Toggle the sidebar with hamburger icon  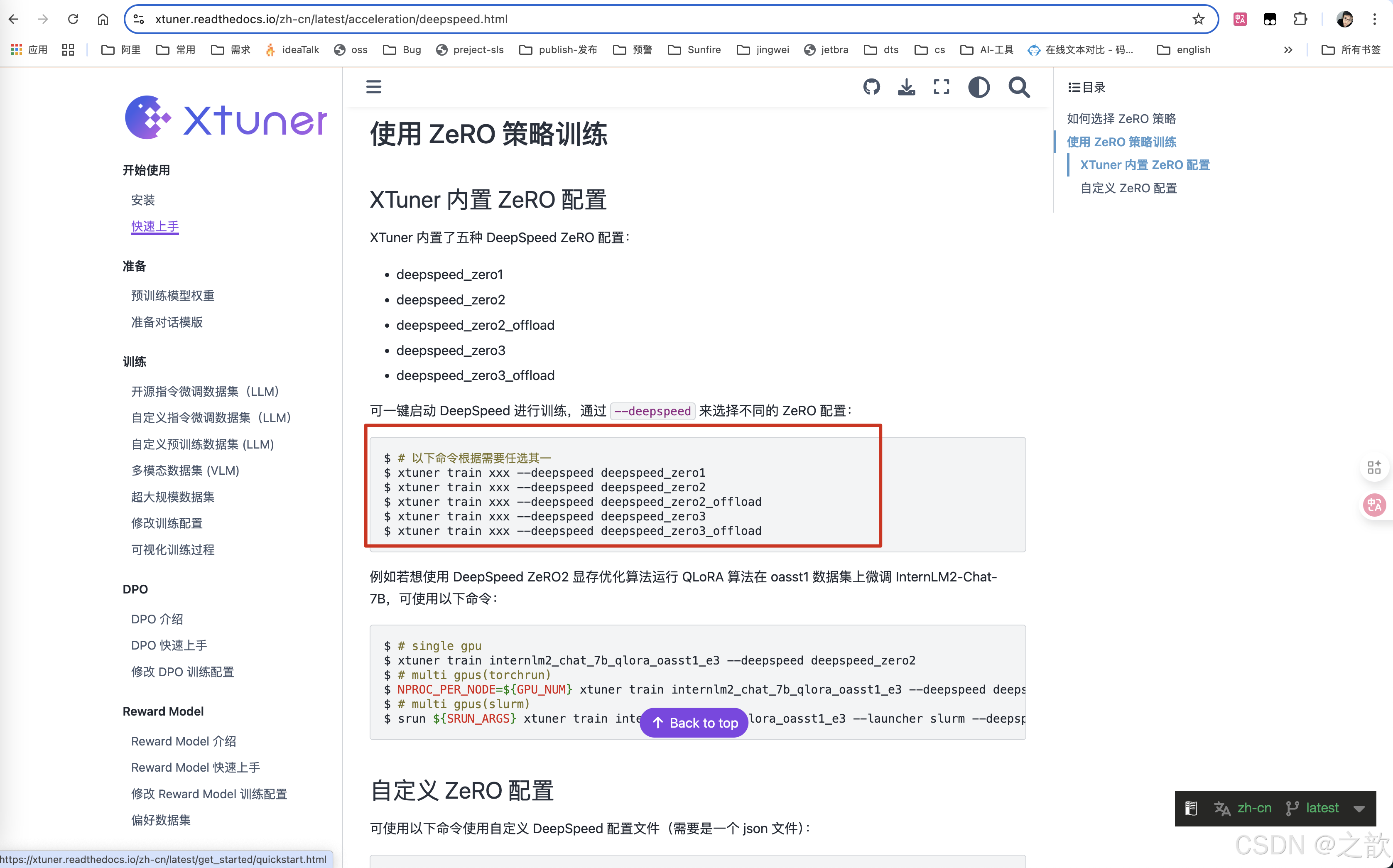click(x=374, y=87)
